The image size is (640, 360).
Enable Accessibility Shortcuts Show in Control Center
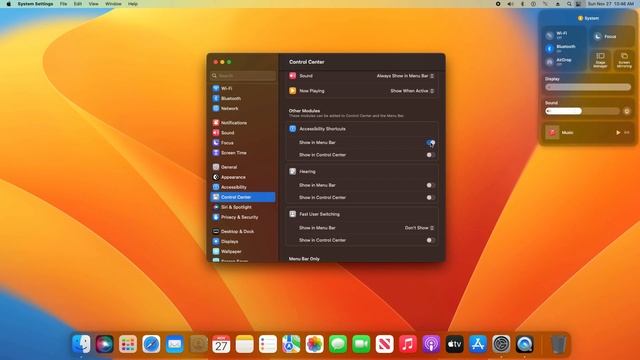tap(431, 155)
